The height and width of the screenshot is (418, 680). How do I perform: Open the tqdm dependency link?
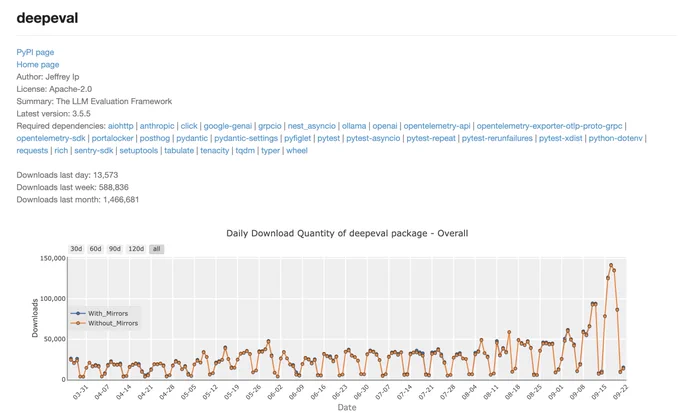click(245, 150)
